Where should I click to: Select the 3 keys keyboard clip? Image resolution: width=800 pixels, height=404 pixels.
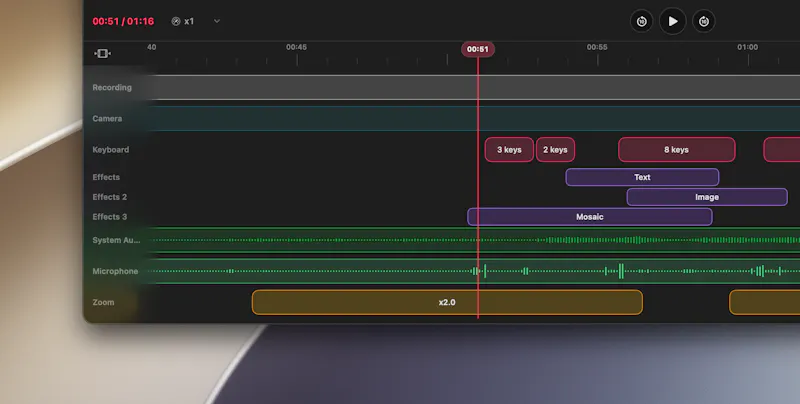point(509,150)
